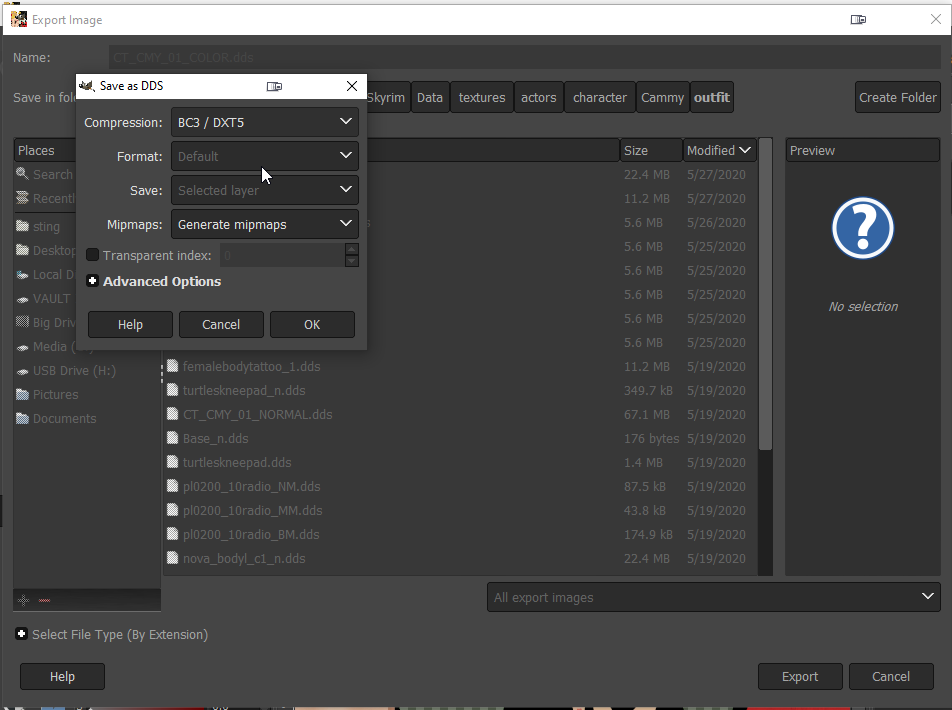Image resolution: width=952 pixels, height=710 pixels.
Task: Click the GIMP icon in Export Image title bar
Action: (19, 19)
